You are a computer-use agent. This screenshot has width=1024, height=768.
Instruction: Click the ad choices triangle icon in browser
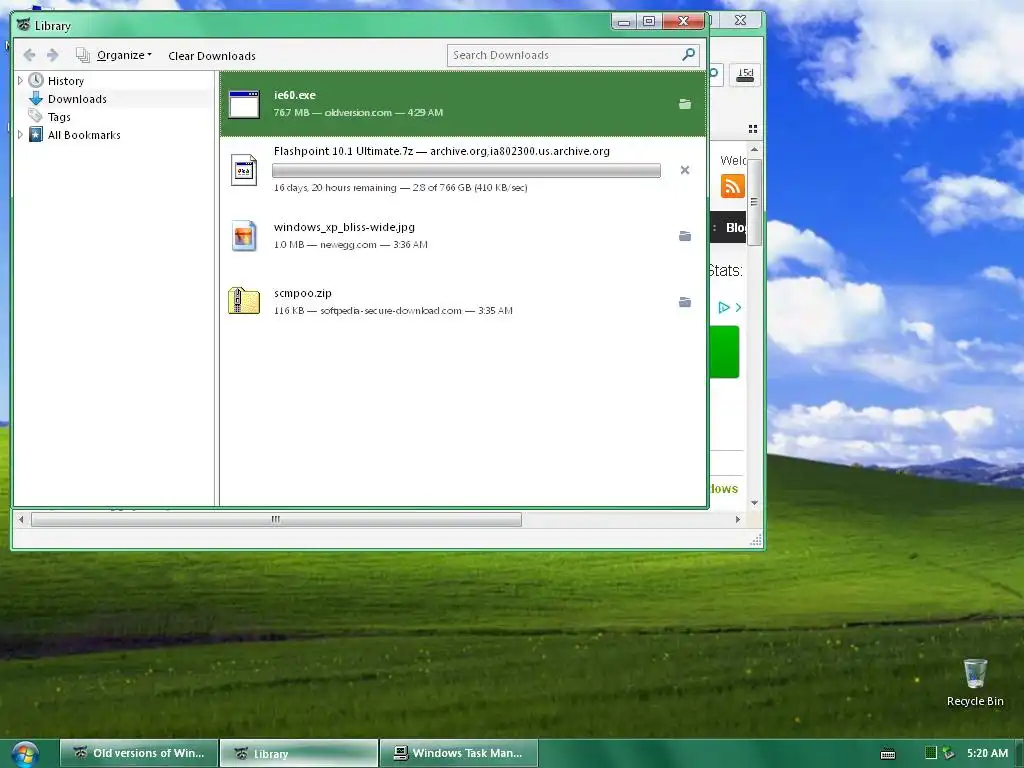724,307
